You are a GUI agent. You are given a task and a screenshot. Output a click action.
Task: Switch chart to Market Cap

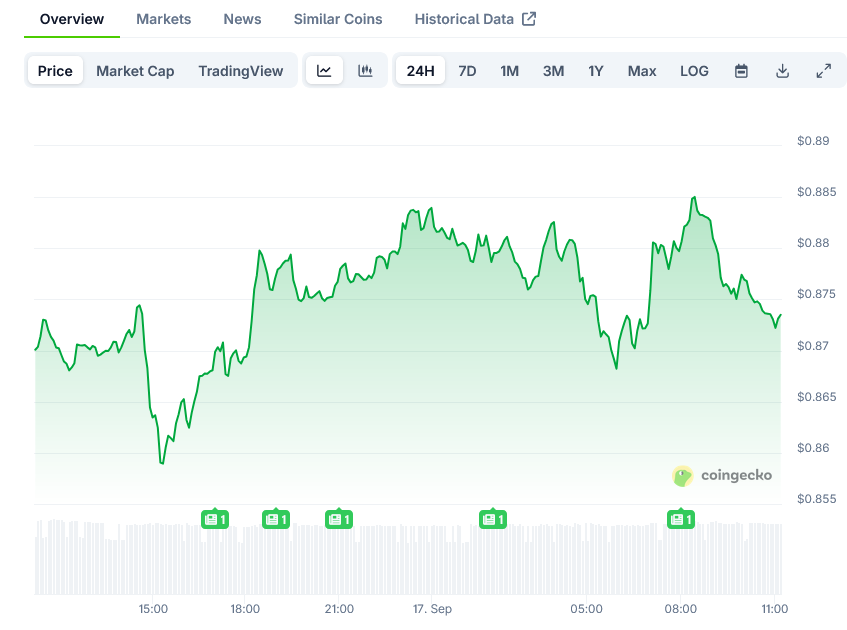135,71
